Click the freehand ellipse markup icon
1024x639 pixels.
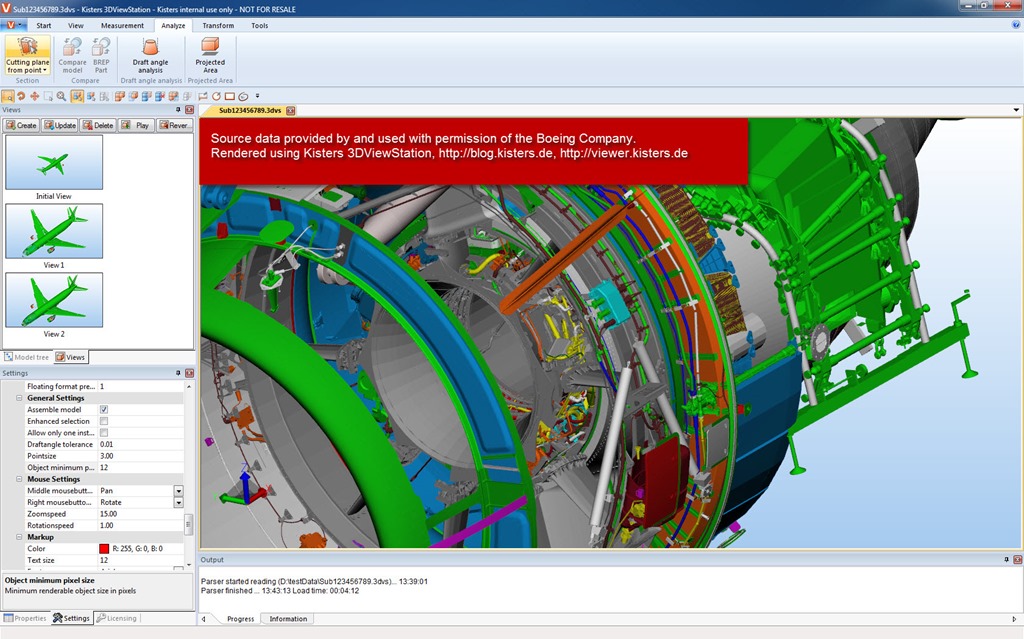tap(243, 96)
